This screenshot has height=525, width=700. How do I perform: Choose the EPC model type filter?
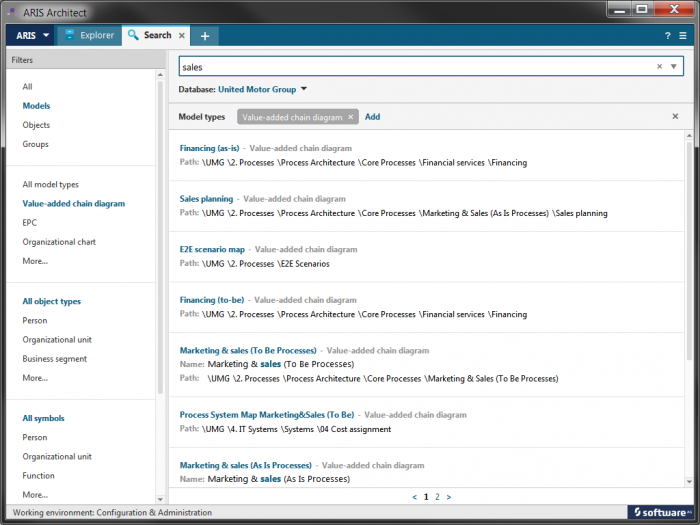(x=29, y=223)
